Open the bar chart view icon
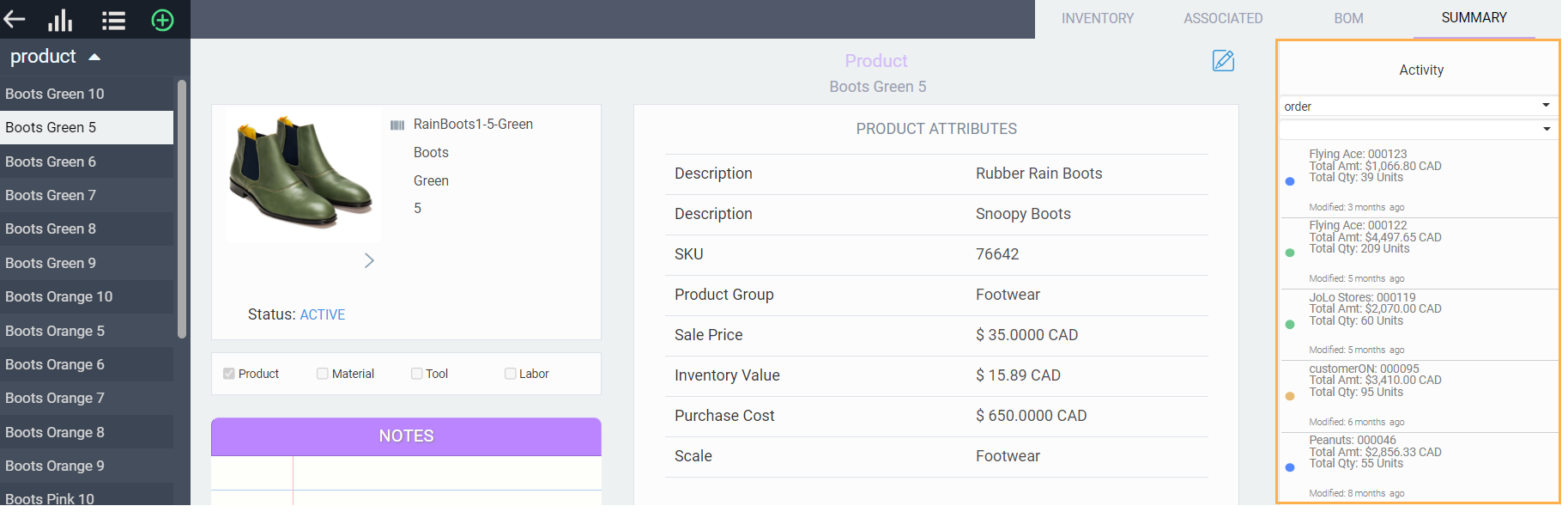1568x512 pixels. pyautogui.click(x=60, y=20)
